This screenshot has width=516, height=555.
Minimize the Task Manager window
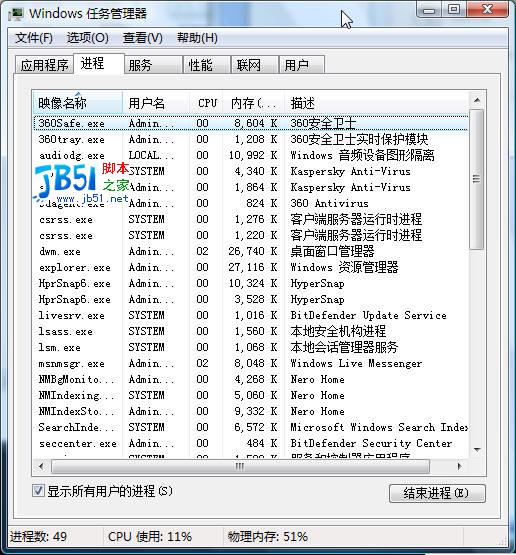(x=429, y=10)
